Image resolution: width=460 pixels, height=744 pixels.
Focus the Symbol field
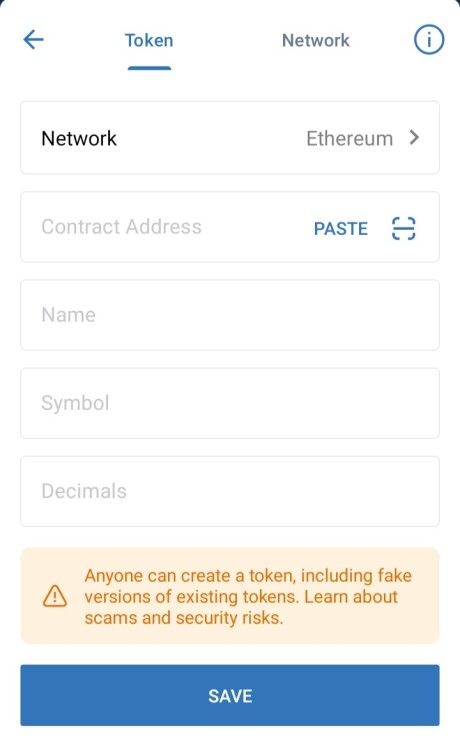(230, 403)
